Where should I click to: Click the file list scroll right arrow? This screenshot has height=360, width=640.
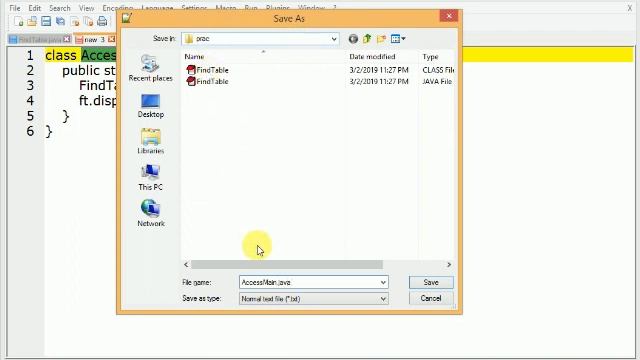coord(449,264)
